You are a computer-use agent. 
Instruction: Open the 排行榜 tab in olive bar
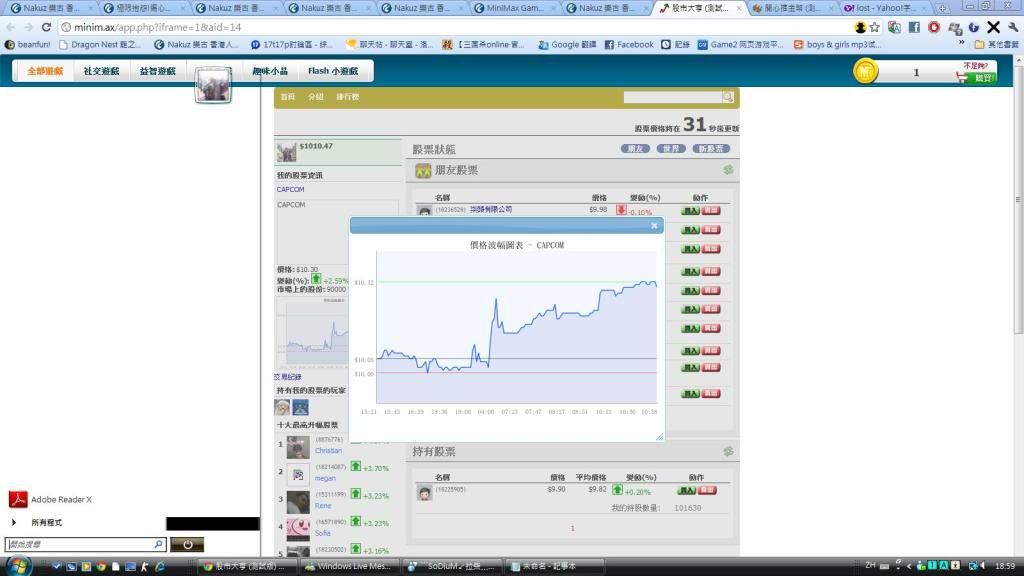[x=348, y=97]
